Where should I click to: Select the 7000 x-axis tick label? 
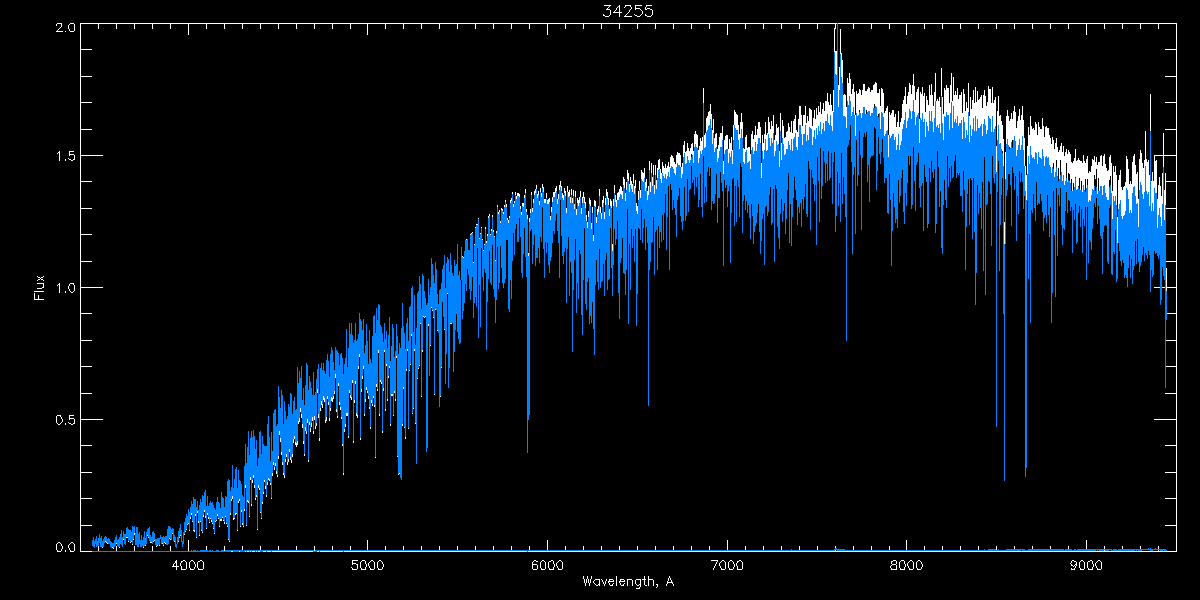click(x=727, y=565)
